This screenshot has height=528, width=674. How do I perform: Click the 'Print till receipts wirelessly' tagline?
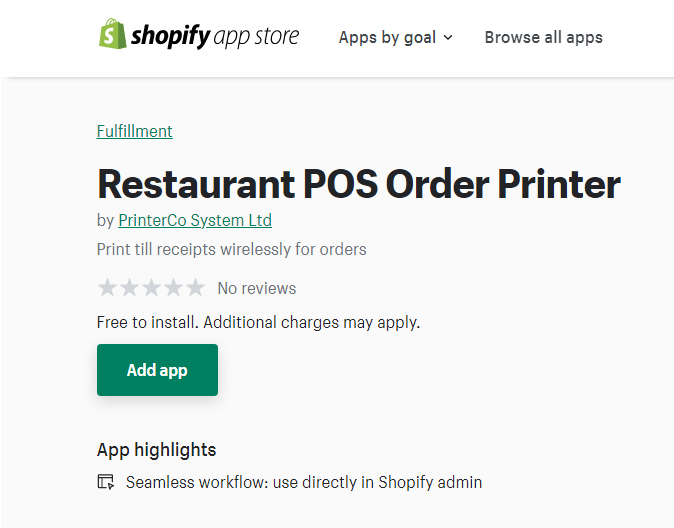point(231,249)
